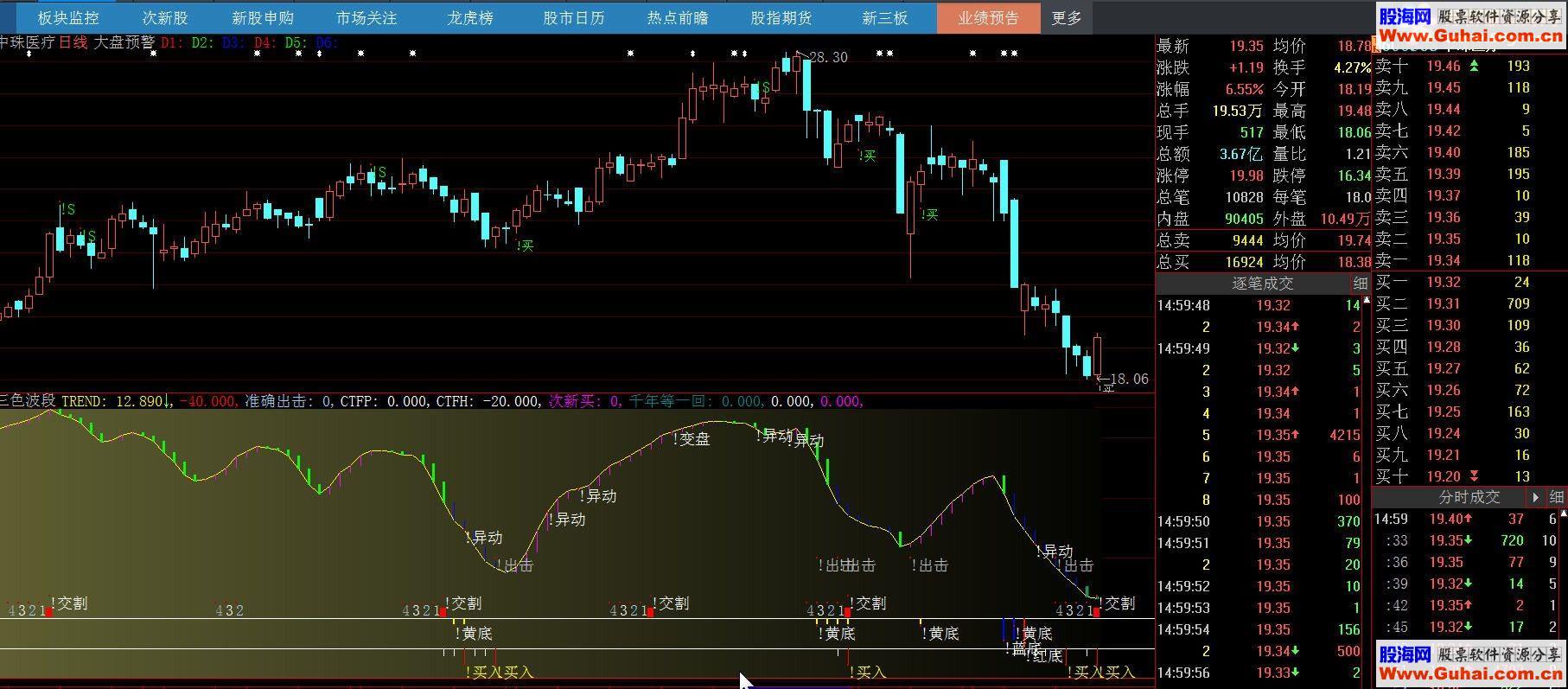Select the 业绩预告 tab
Screen dimensions: 1568x689
pos(988,17)
